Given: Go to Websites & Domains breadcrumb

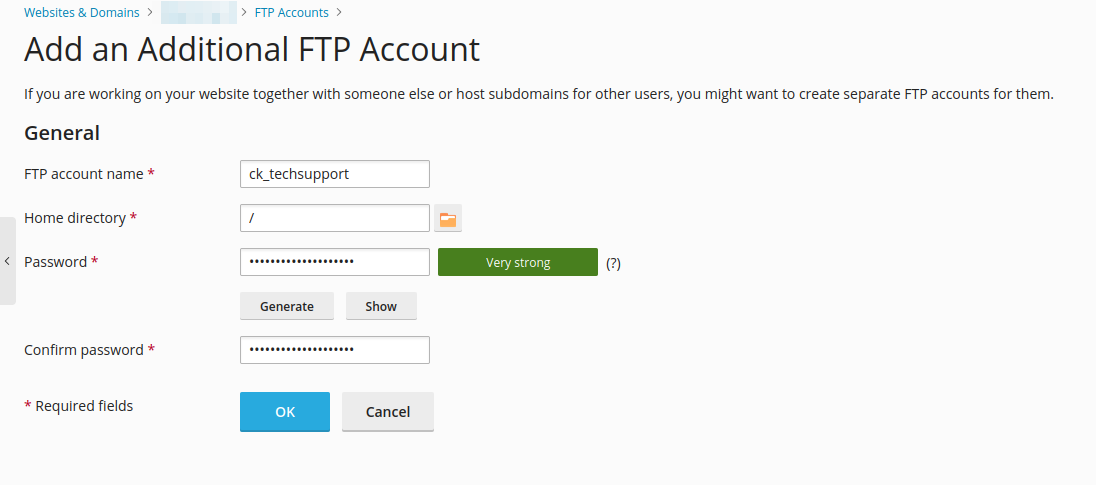Looking at the screenshot, I should click(82, 13).
